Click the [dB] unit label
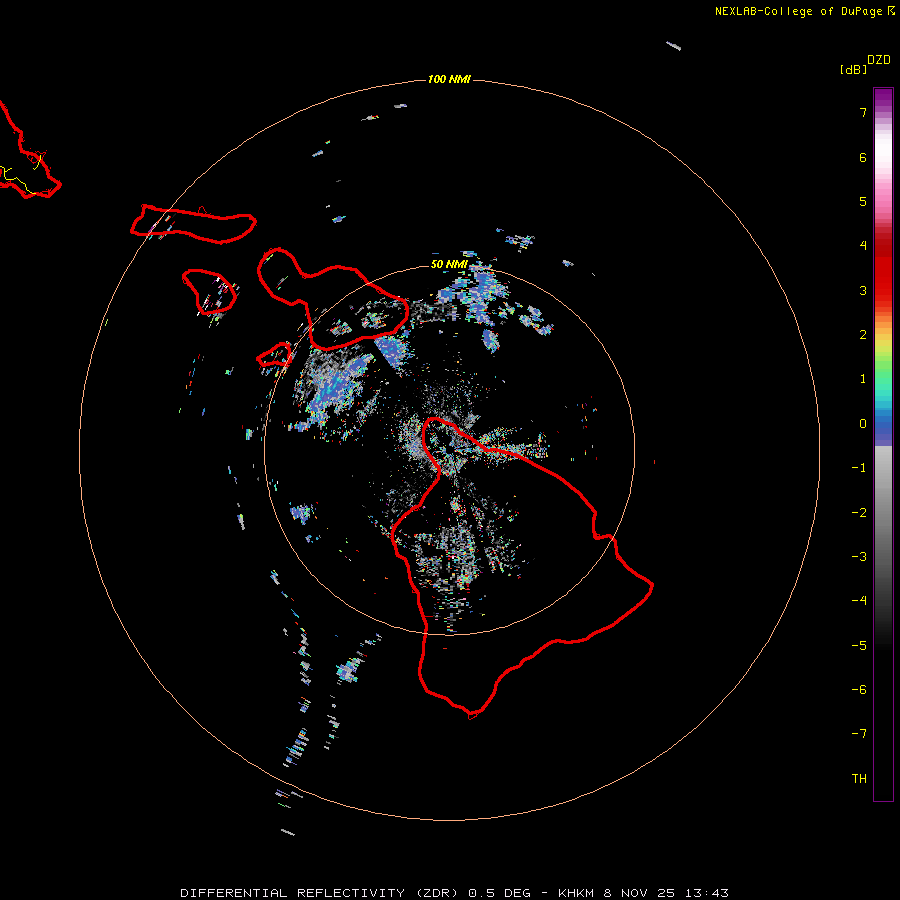This screenshot has height=900, width=900. [853, 69]
